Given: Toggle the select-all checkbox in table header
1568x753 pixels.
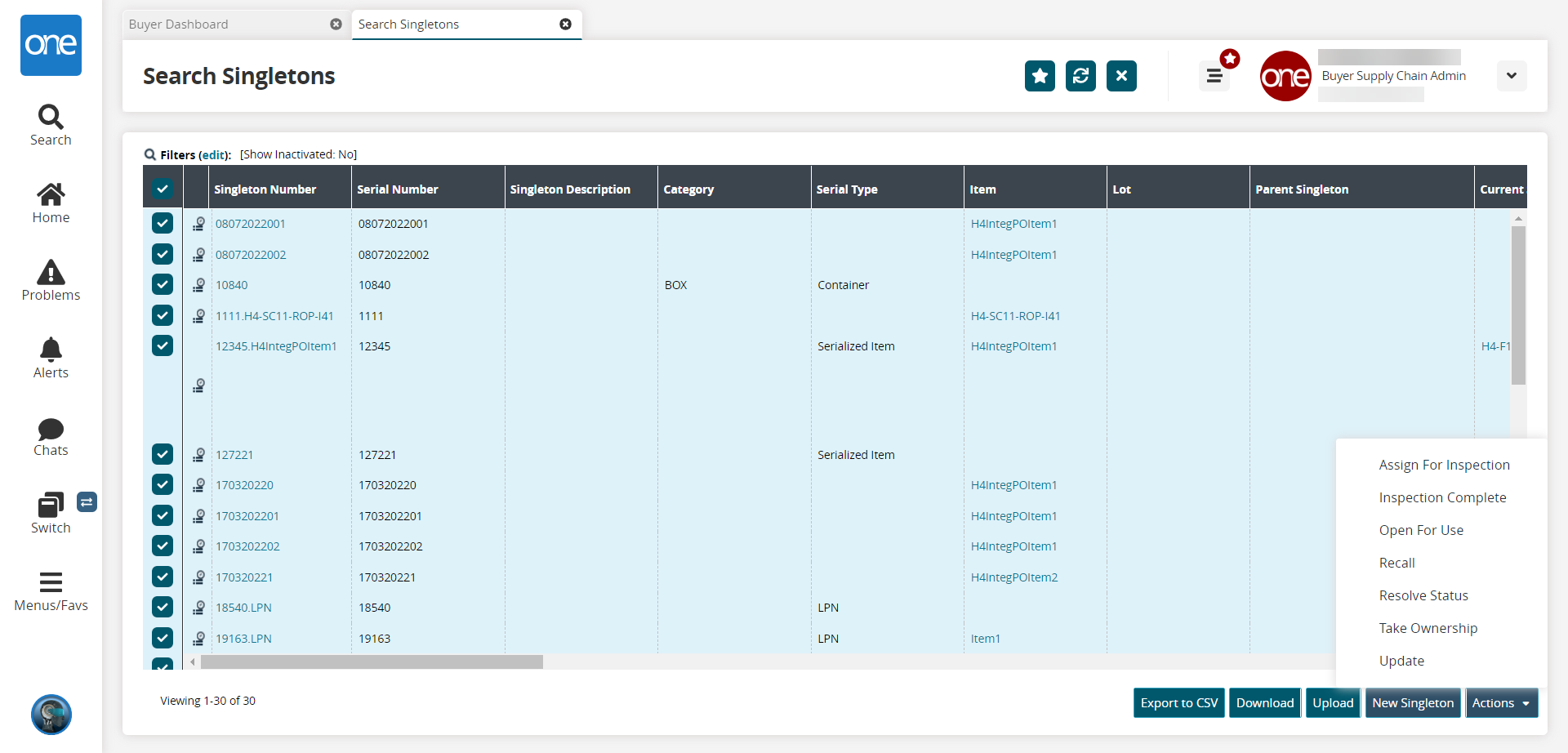Looking at the screenshot, I should point(163,189).
